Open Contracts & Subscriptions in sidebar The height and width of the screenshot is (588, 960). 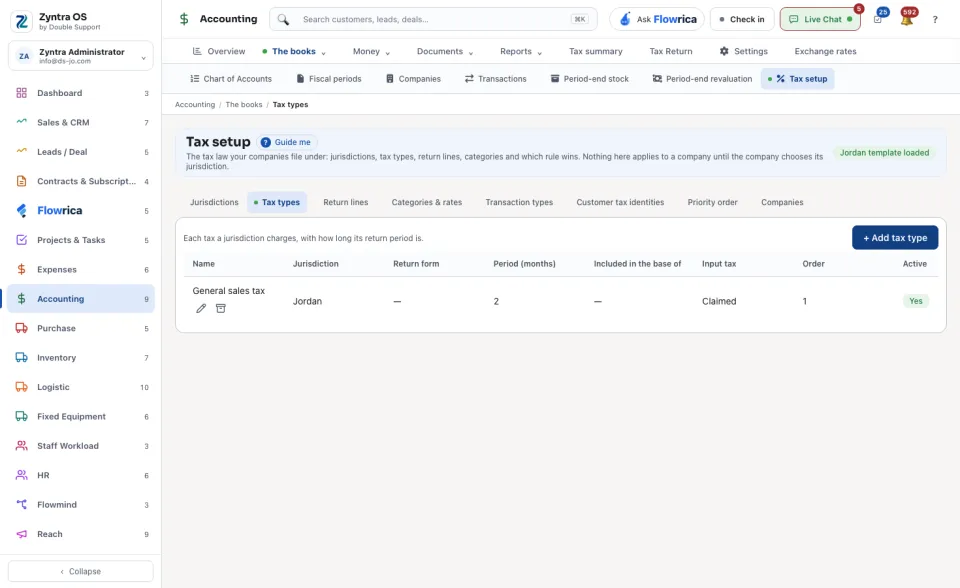click(81, 181)
